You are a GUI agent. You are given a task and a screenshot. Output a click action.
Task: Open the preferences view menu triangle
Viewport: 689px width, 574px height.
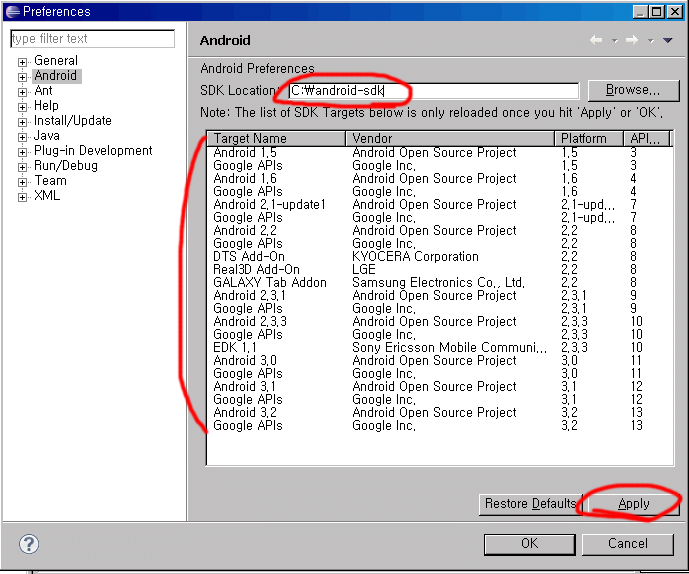(667, 40)
